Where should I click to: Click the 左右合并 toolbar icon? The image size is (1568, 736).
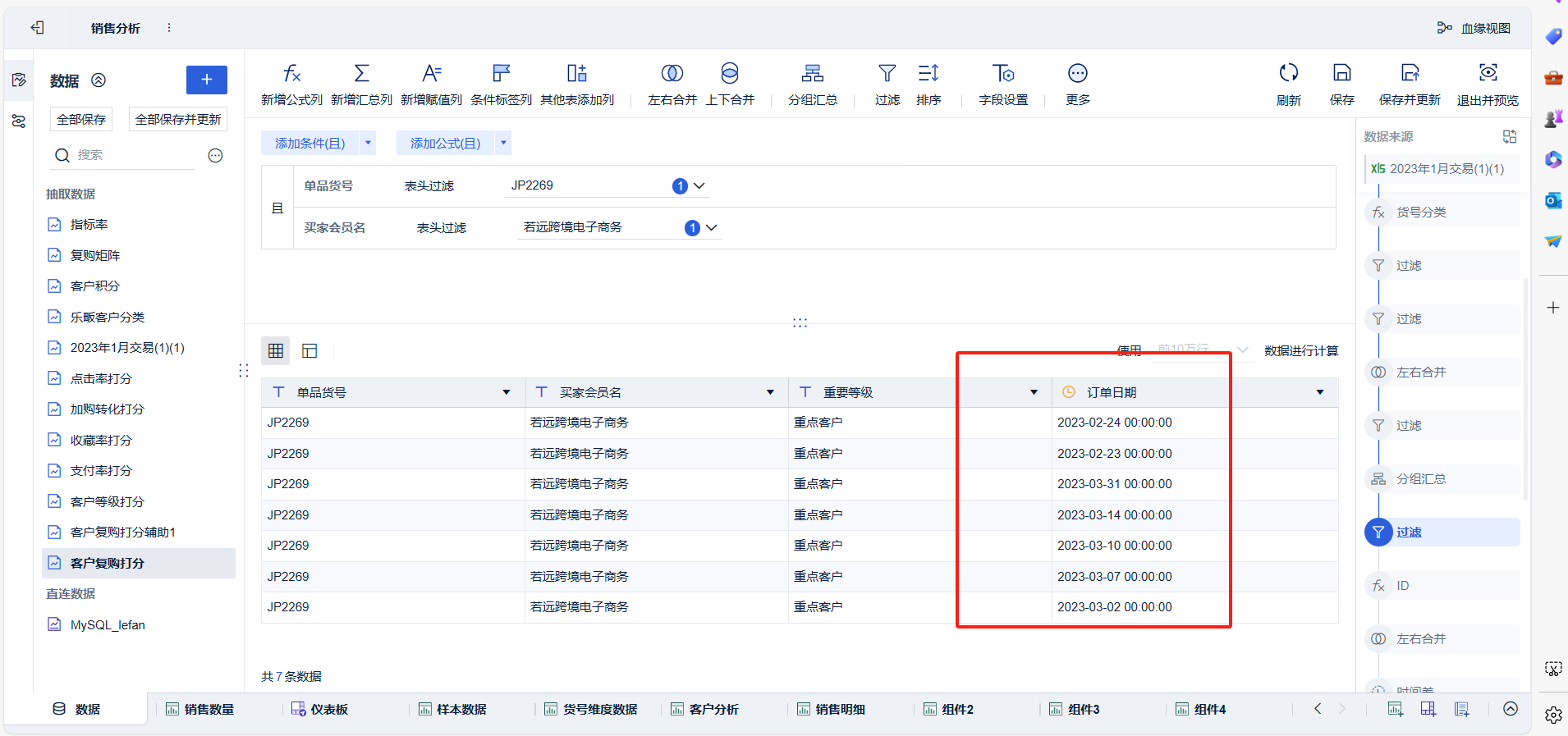point(672,73)
